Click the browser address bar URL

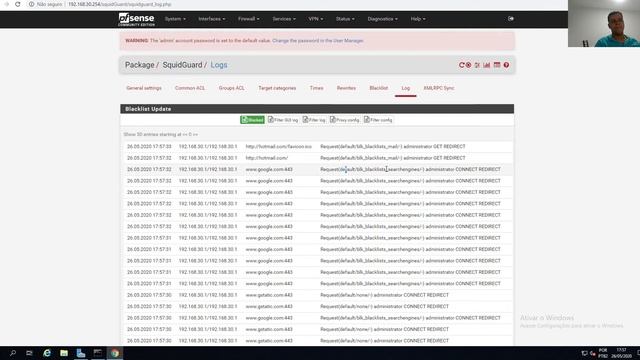click(120, 4)
